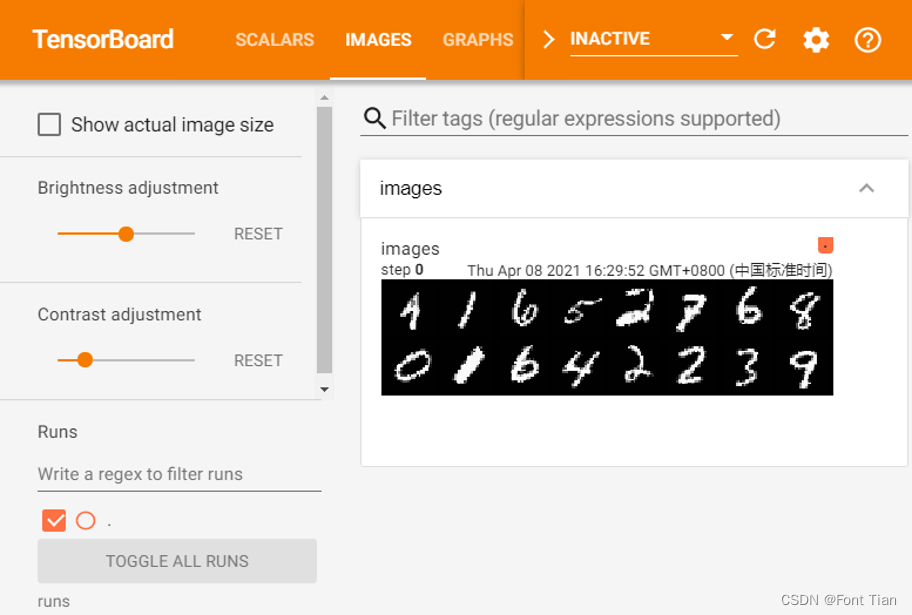Click the Thu Apr 08 2021 timestamp
Image resolution: width=912 pixels, height=615 pixels.
click(650, 271)
